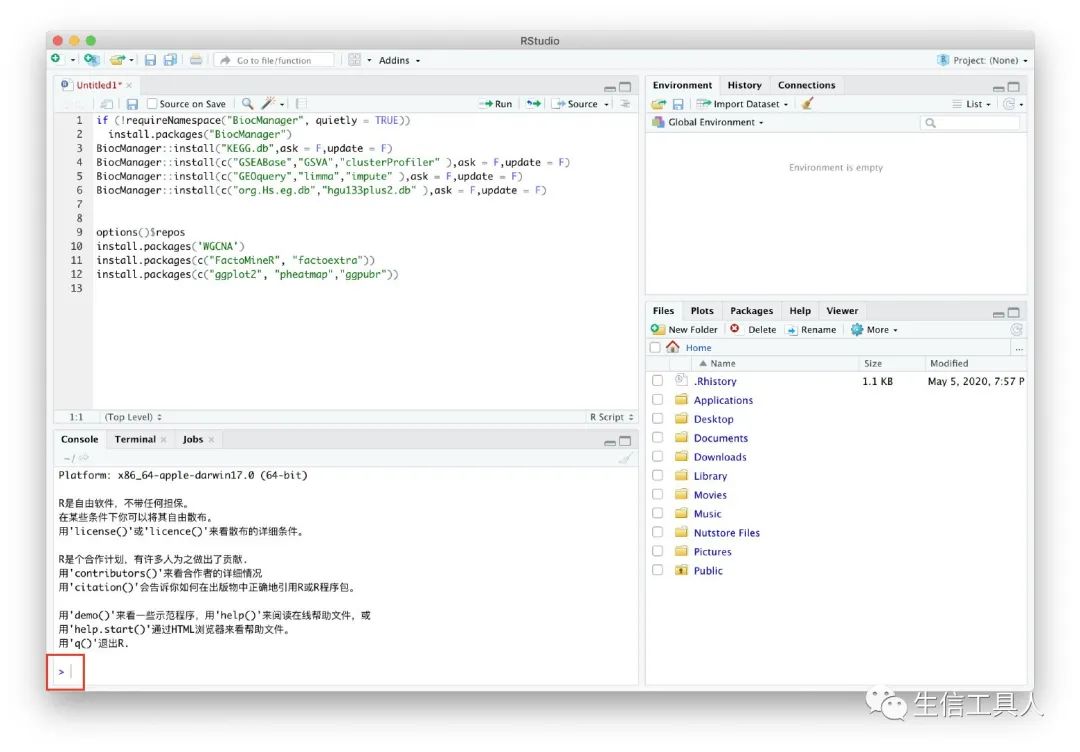The width and height of the screenshot is (1080, 752).
Task: Click the document outline icon in editor
Action: 625,103
